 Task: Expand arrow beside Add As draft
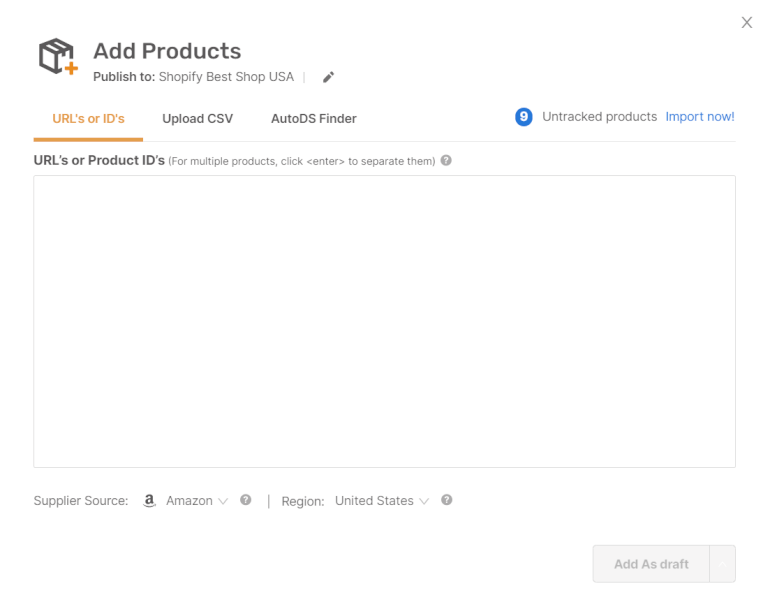(x=723, y=564)
